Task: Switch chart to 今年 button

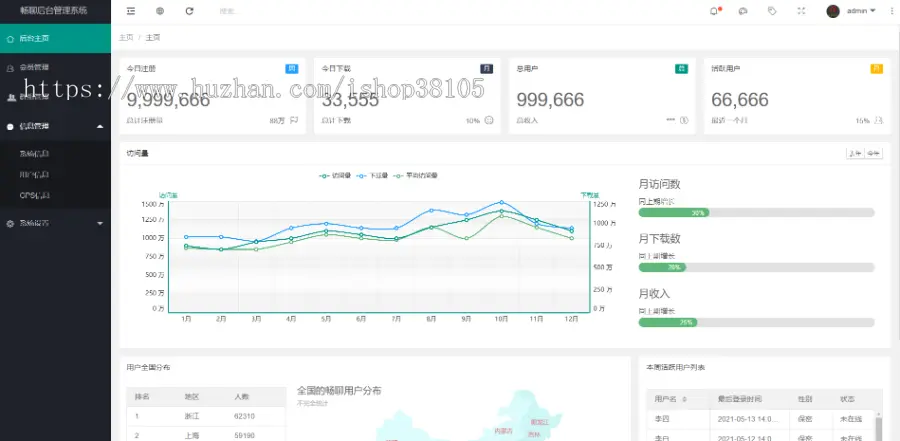Action: [x=874, y=153]
